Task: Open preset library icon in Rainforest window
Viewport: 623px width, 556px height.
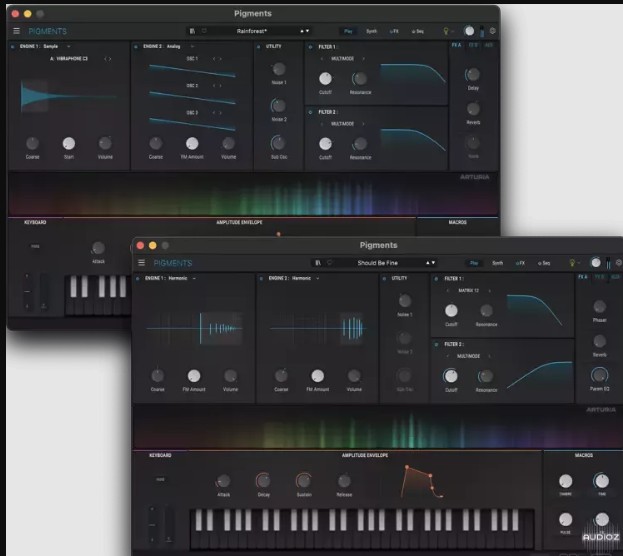Action: pos(192,31)
